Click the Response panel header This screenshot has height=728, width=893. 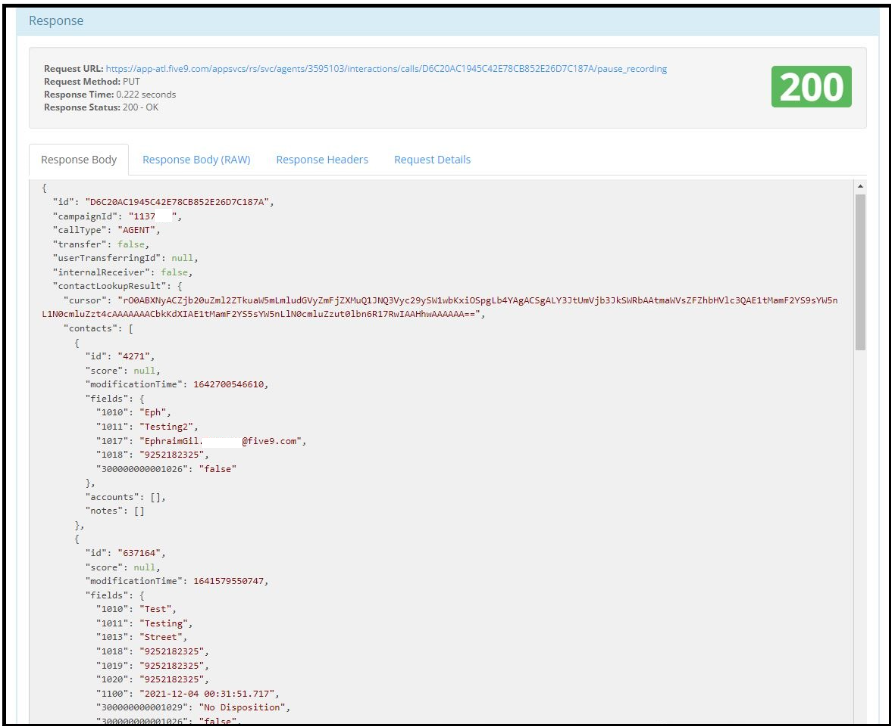click(x=448, y=21)
